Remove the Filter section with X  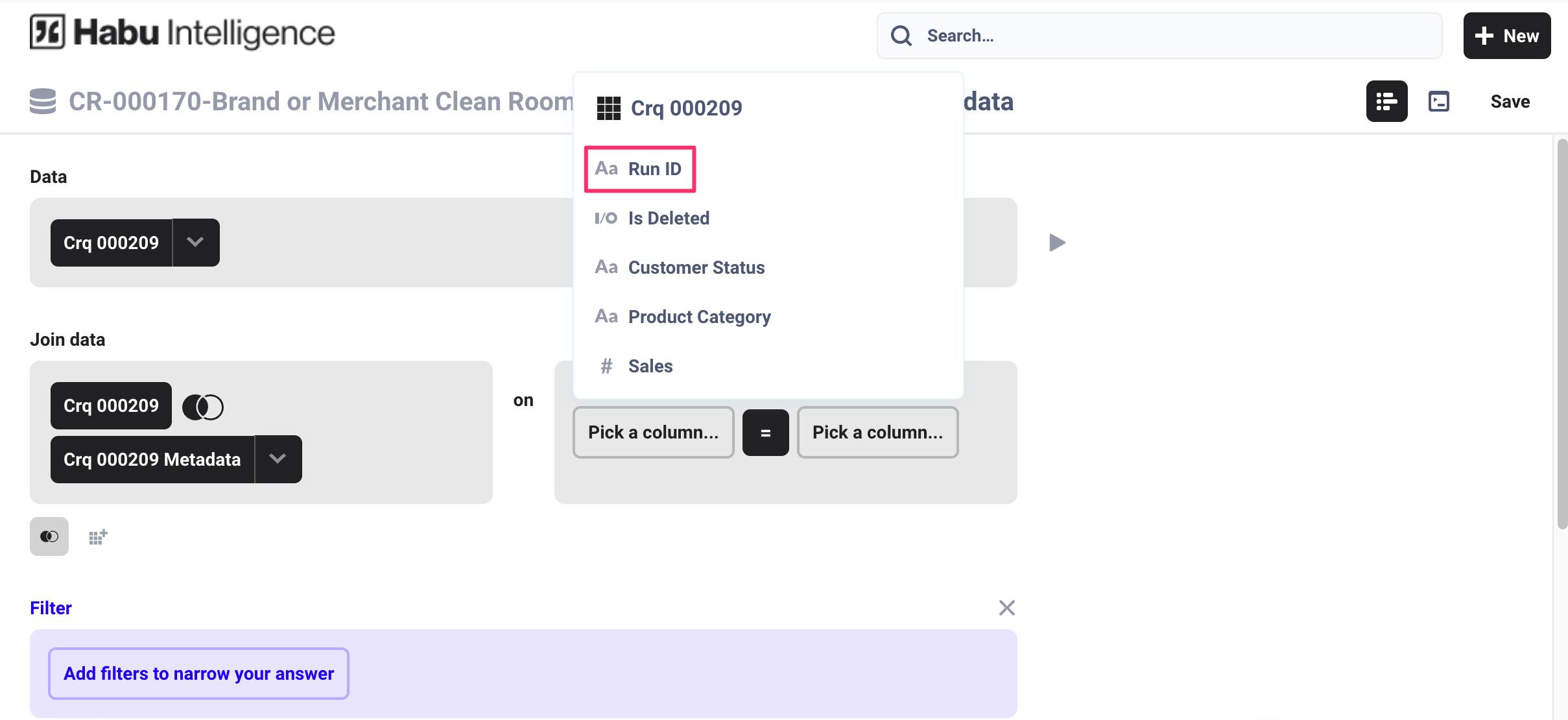pos(1006,608)
